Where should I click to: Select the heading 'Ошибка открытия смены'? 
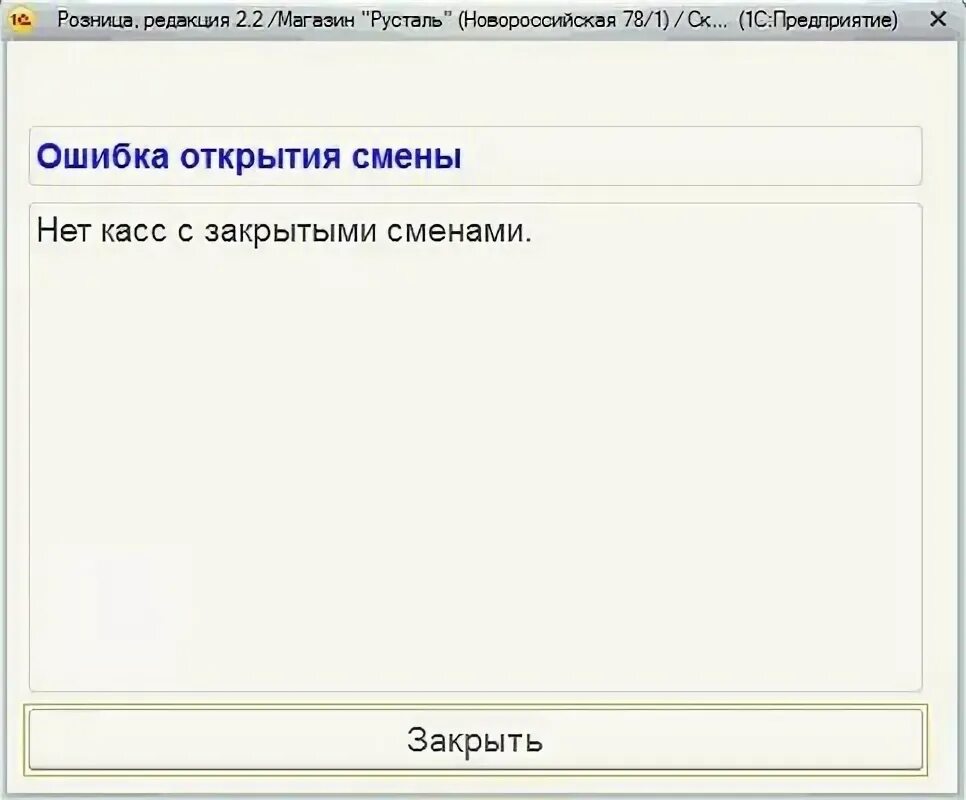tap(249, 156)
